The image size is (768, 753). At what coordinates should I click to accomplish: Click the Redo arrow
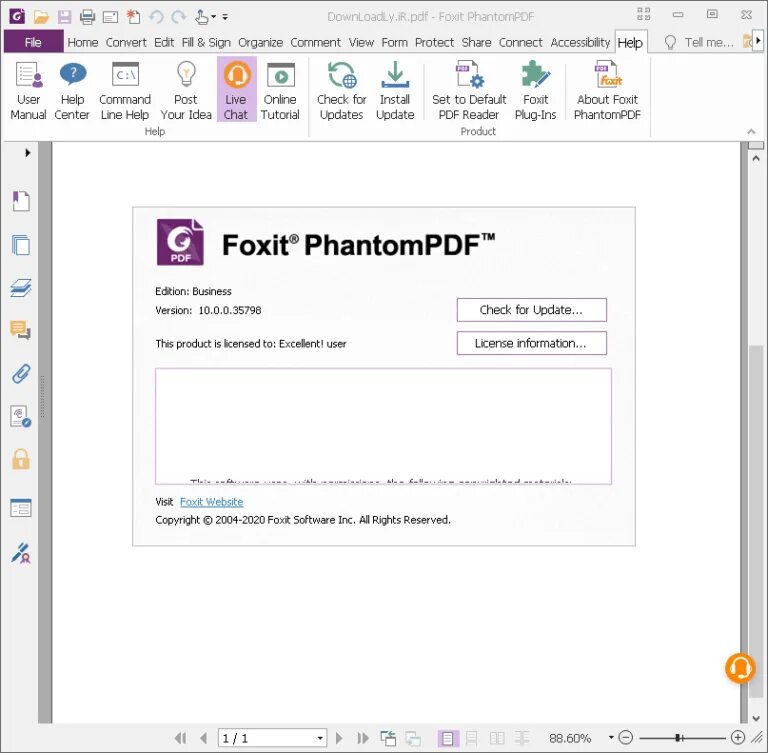click(178, 17)
